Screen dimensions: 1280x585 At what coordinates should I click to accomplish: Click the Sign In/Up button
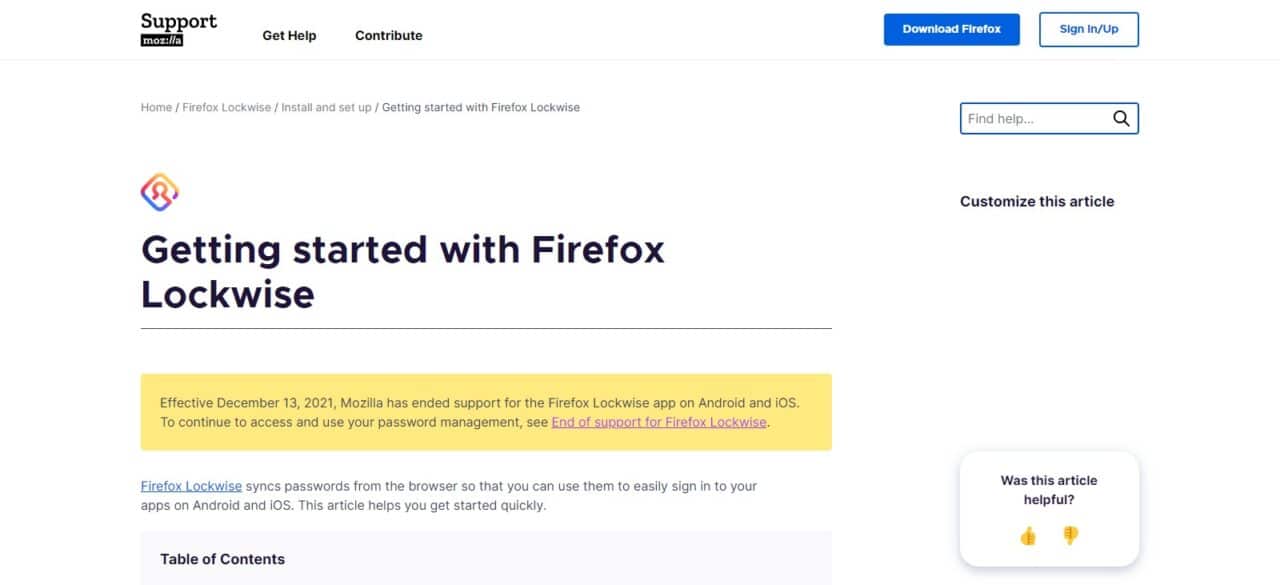[1089, 29]
